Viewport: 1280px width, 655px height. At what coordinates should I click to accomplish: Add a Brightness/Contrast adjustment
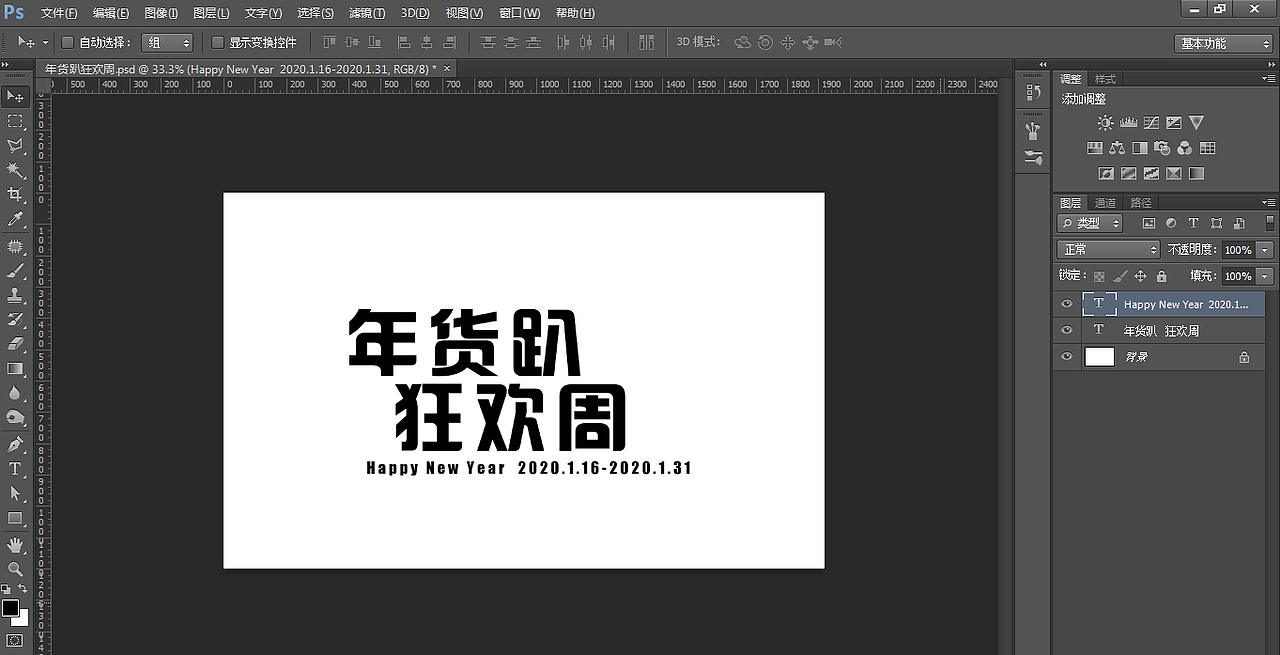point(1105,122)
